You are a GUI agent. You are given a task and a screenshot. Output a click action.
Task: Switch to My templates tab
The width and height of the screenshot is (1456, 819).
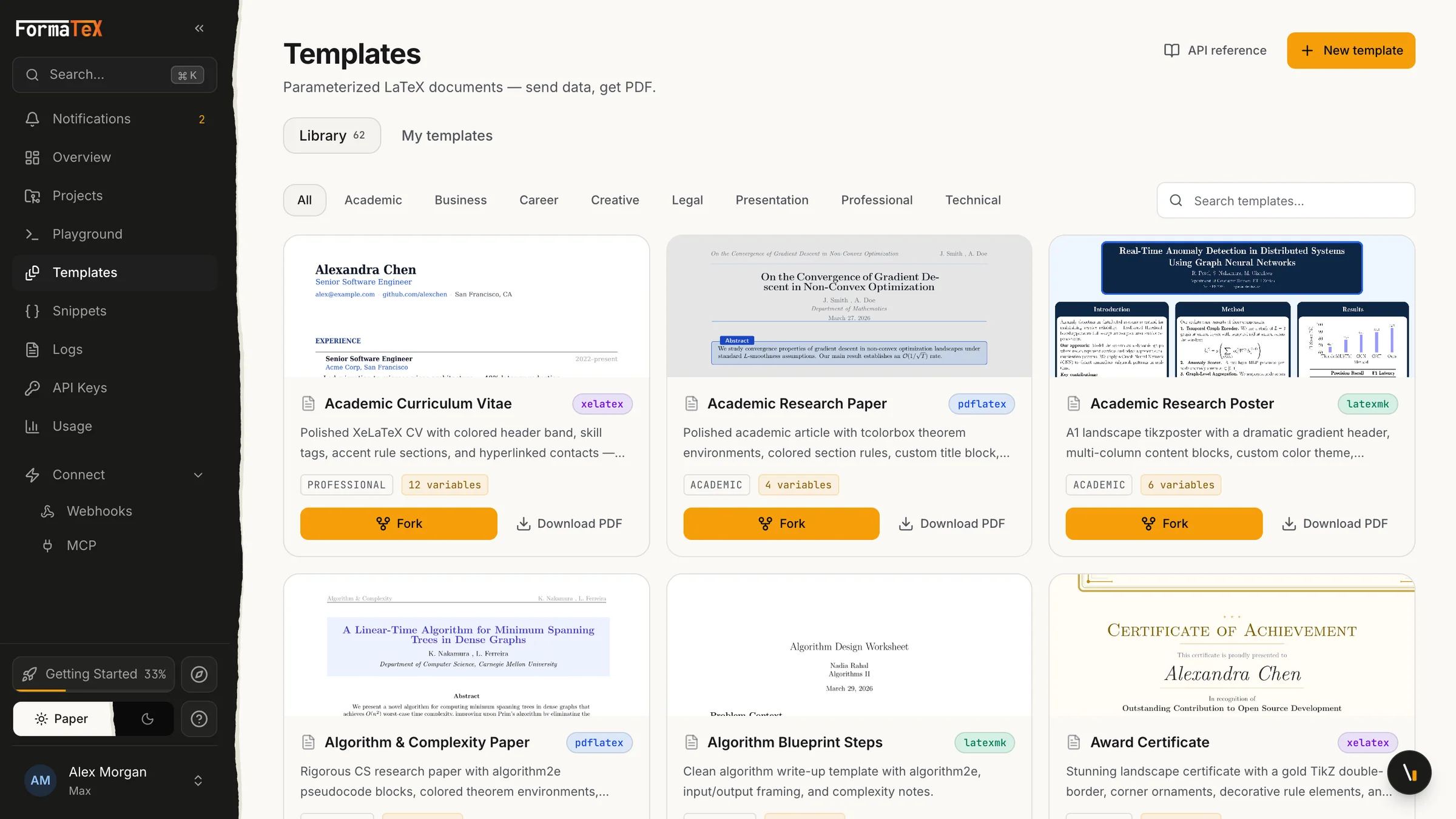click(x=447, y=135)
